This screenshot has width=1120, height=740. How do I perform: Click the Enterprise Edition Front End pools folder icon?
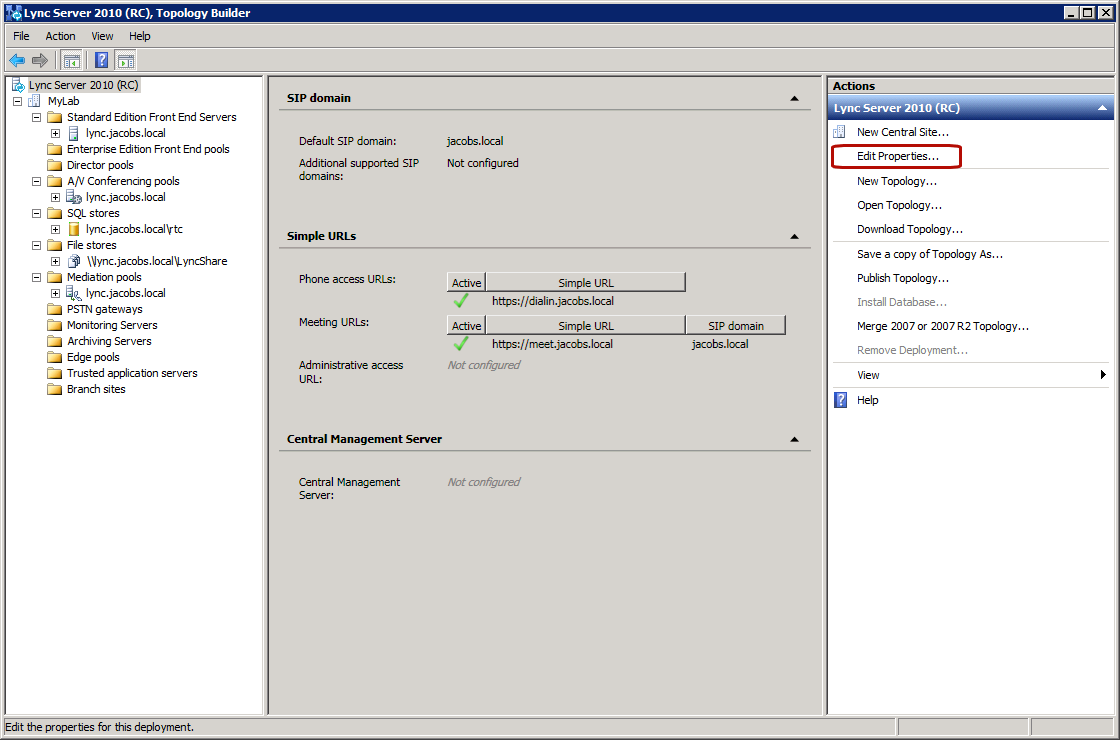pyautogui.click(x=54, y=149)
